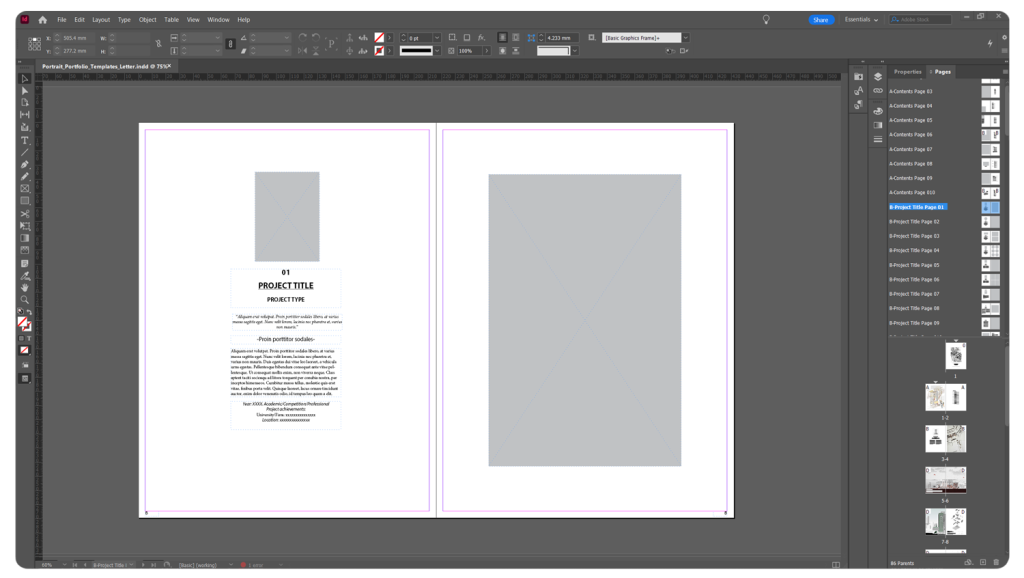Image resolution: width=1024 pixels, height=578 pixels.
Task: Open the Type menu
Action: [x=124, y=20]
